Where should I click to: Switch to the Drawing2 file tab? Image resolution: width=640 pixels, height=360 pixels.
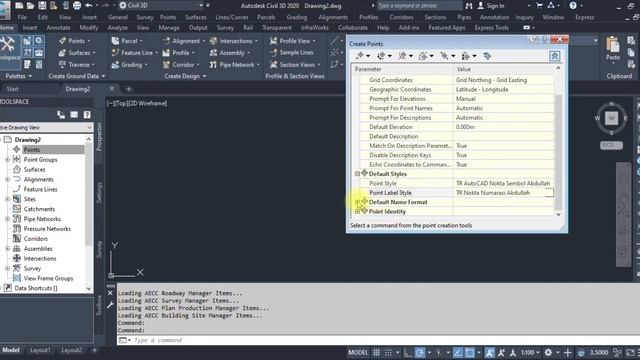[78, 89]
